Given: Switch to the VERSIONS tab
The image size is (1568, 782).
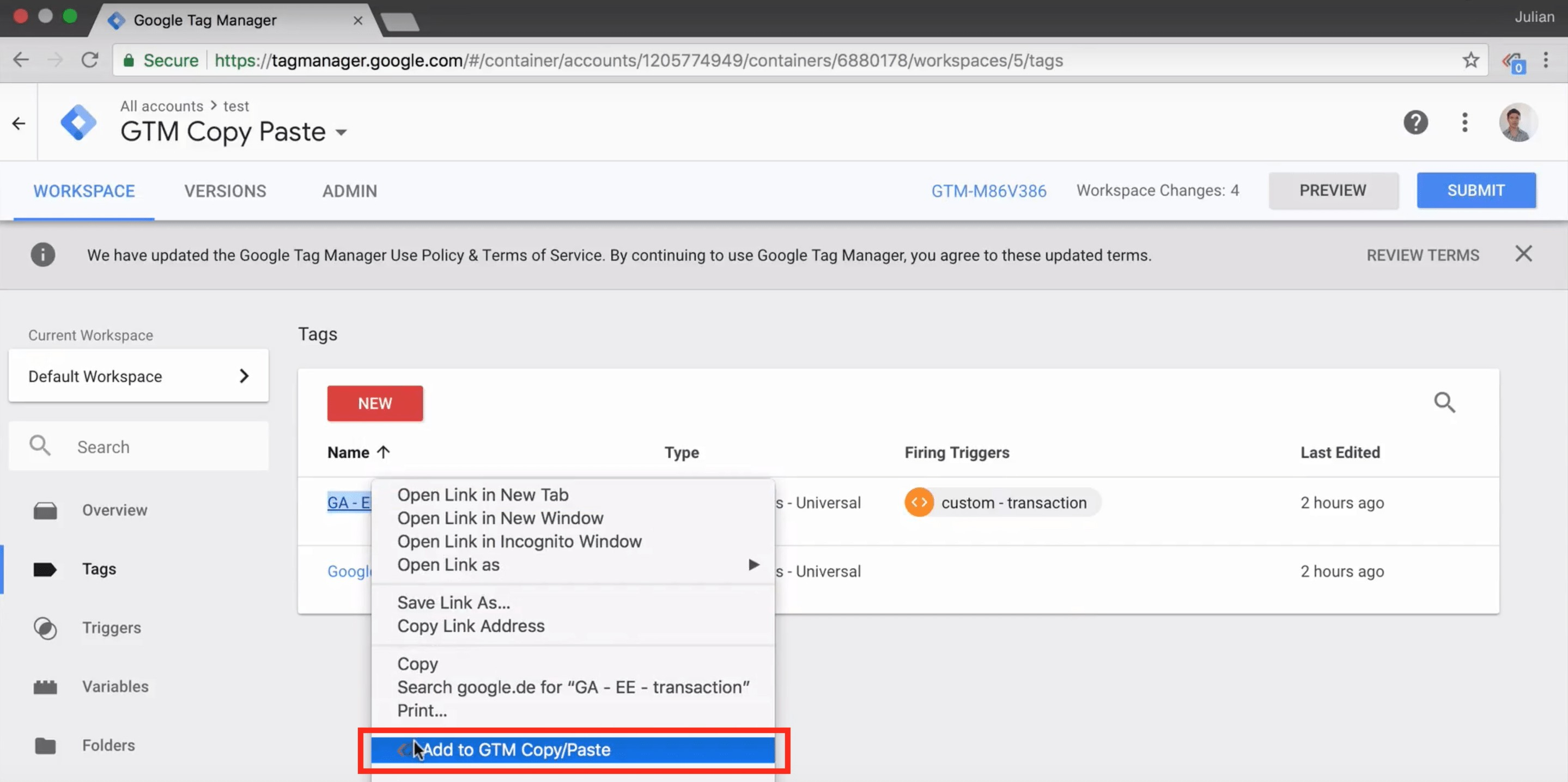Looking at the screenshot, I should tap(224, 191).
